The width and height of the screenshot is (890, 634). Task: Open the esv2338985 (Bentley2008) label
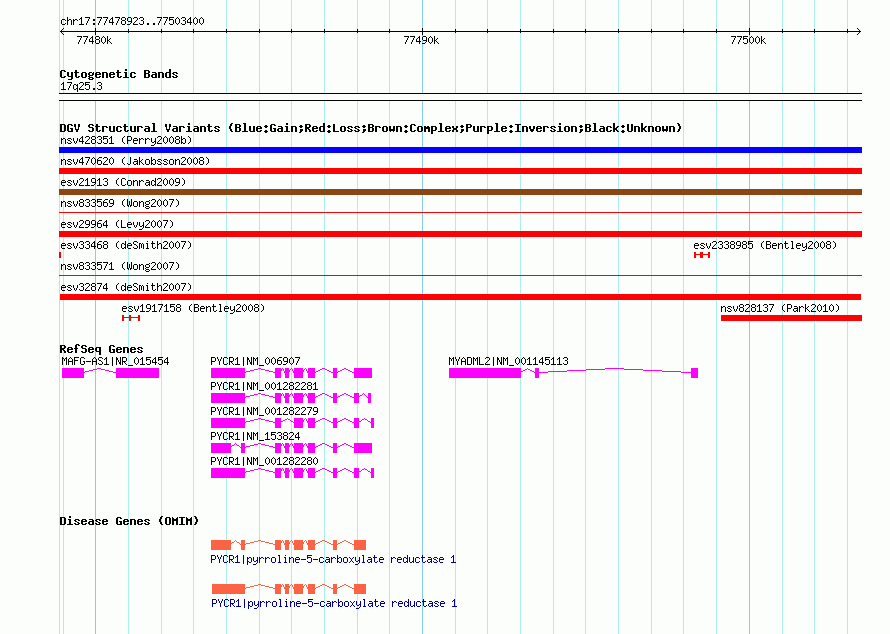(x=765, y=245)
